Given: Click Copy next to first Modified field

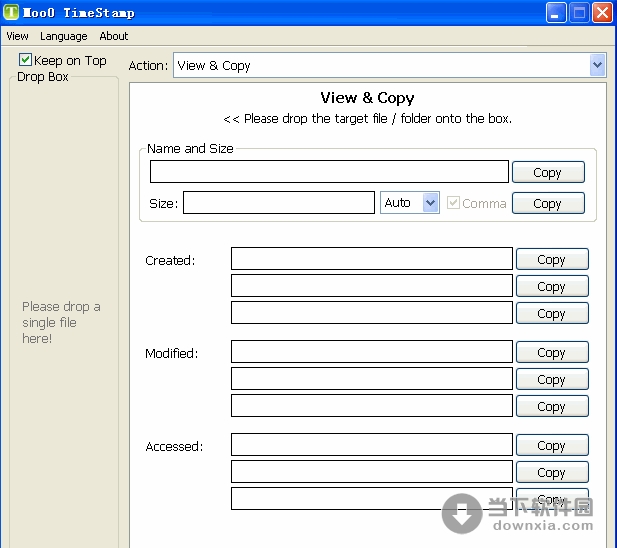Looking at the screenshot, I should (x=552, y=352).
